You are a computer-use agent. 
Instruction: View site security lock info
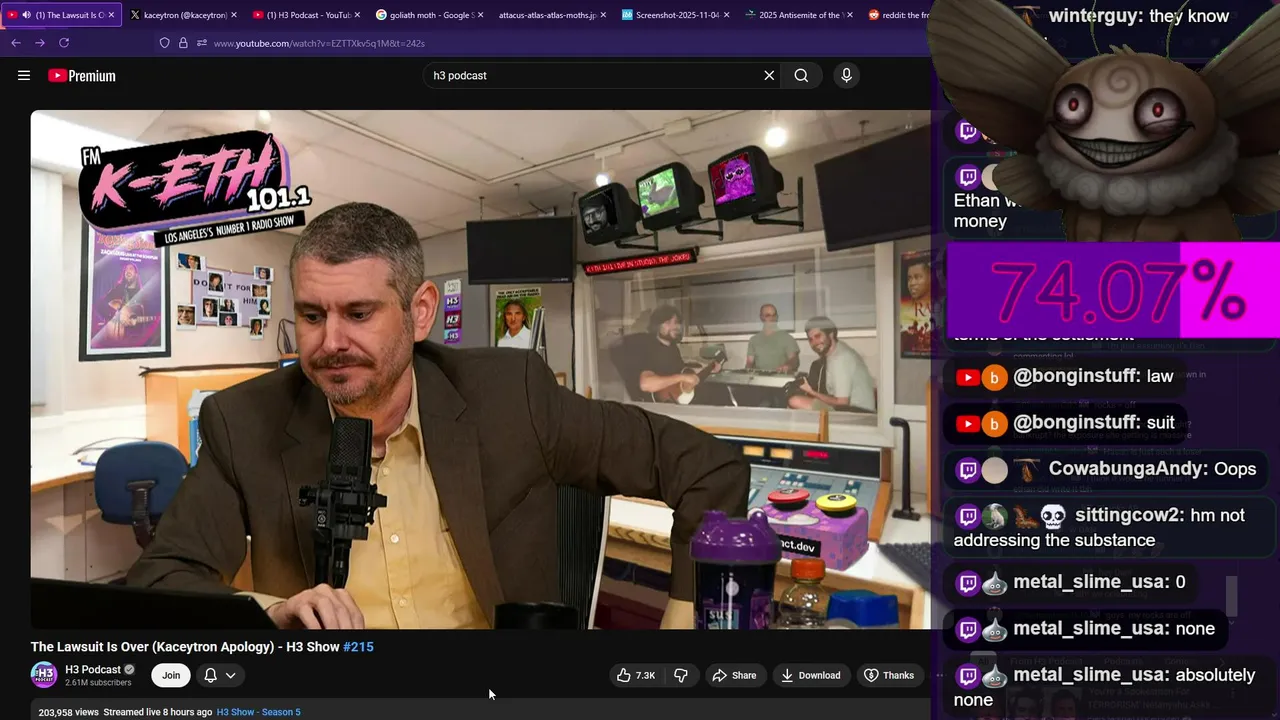tap(183, 43)
